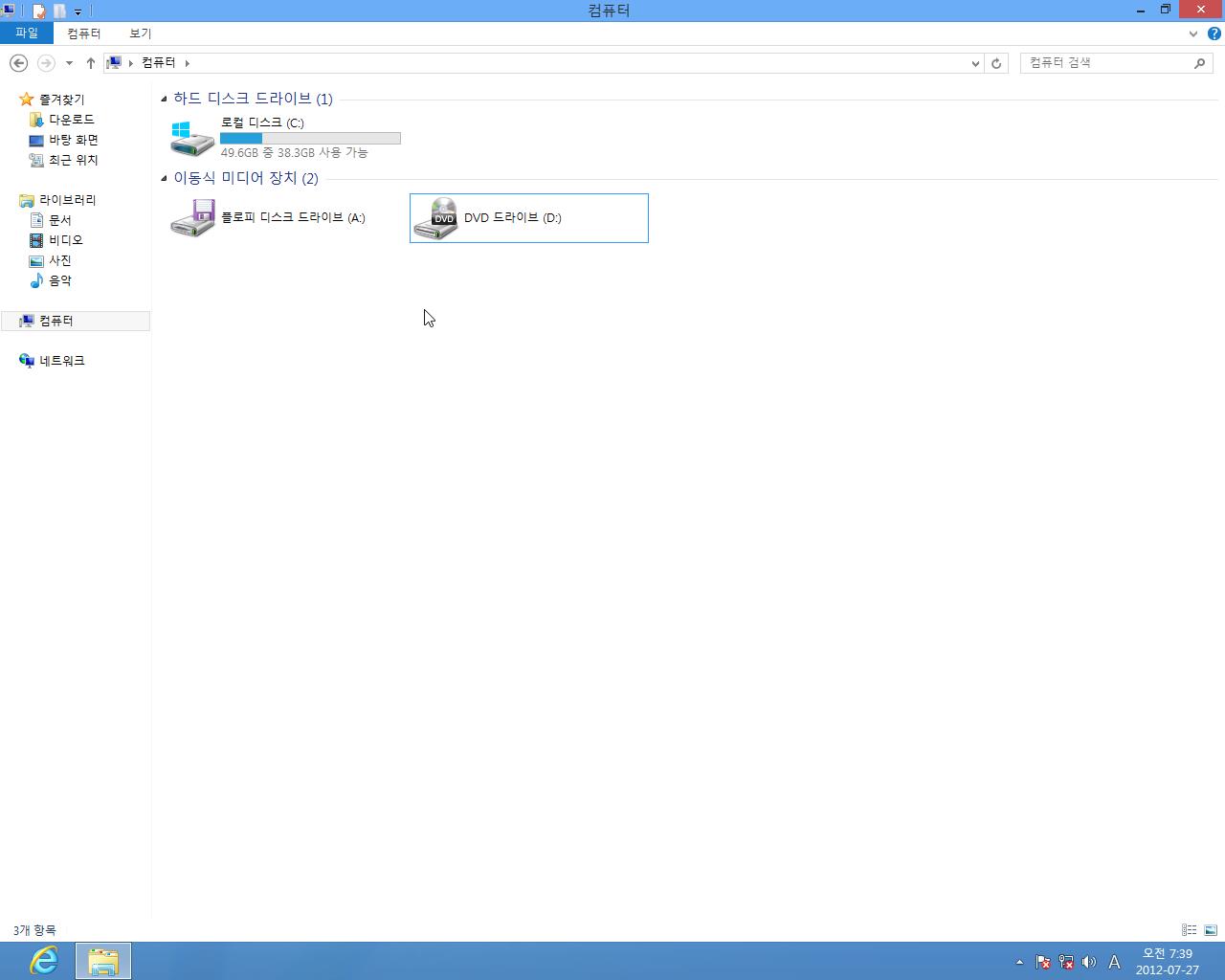The width and height of the screenshot is (1225, 980).
Task: Launch Internet Explorer from taskbar
Action: (44, 961)
